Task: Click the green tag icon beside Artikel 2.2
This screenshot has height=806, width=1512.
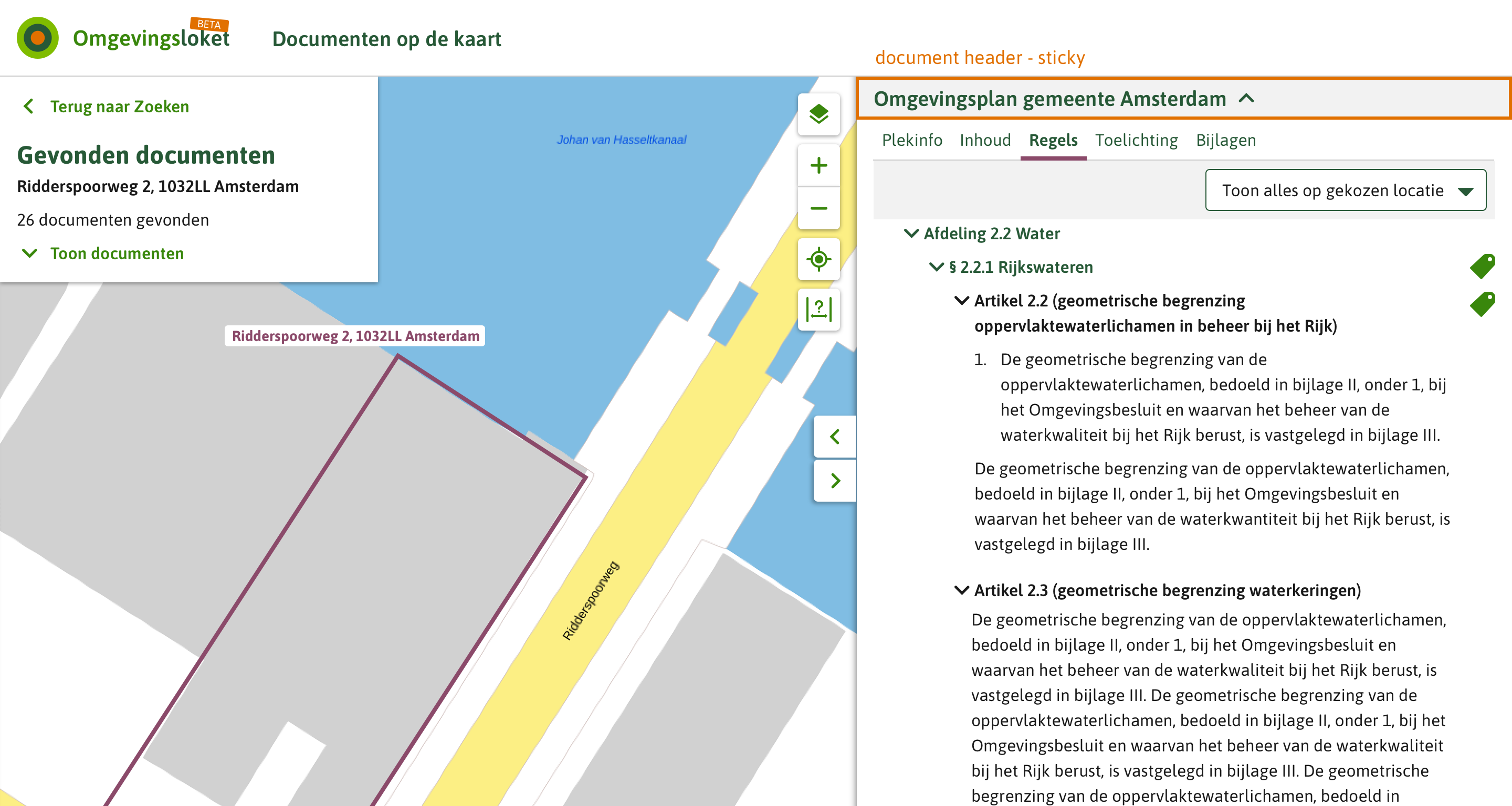Action: click(x=1482, y=304)
